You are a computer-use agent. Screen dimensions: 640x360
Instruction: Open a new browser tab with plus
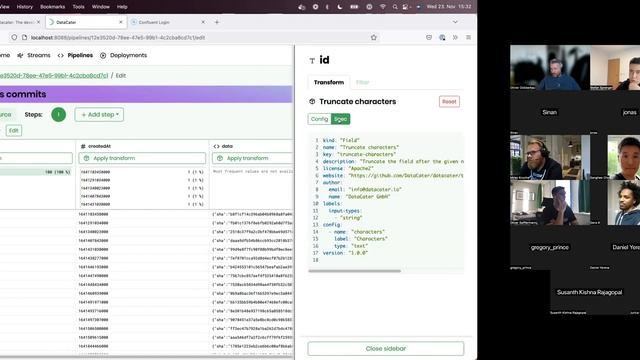pyautogui.click(x=217, y=22)
